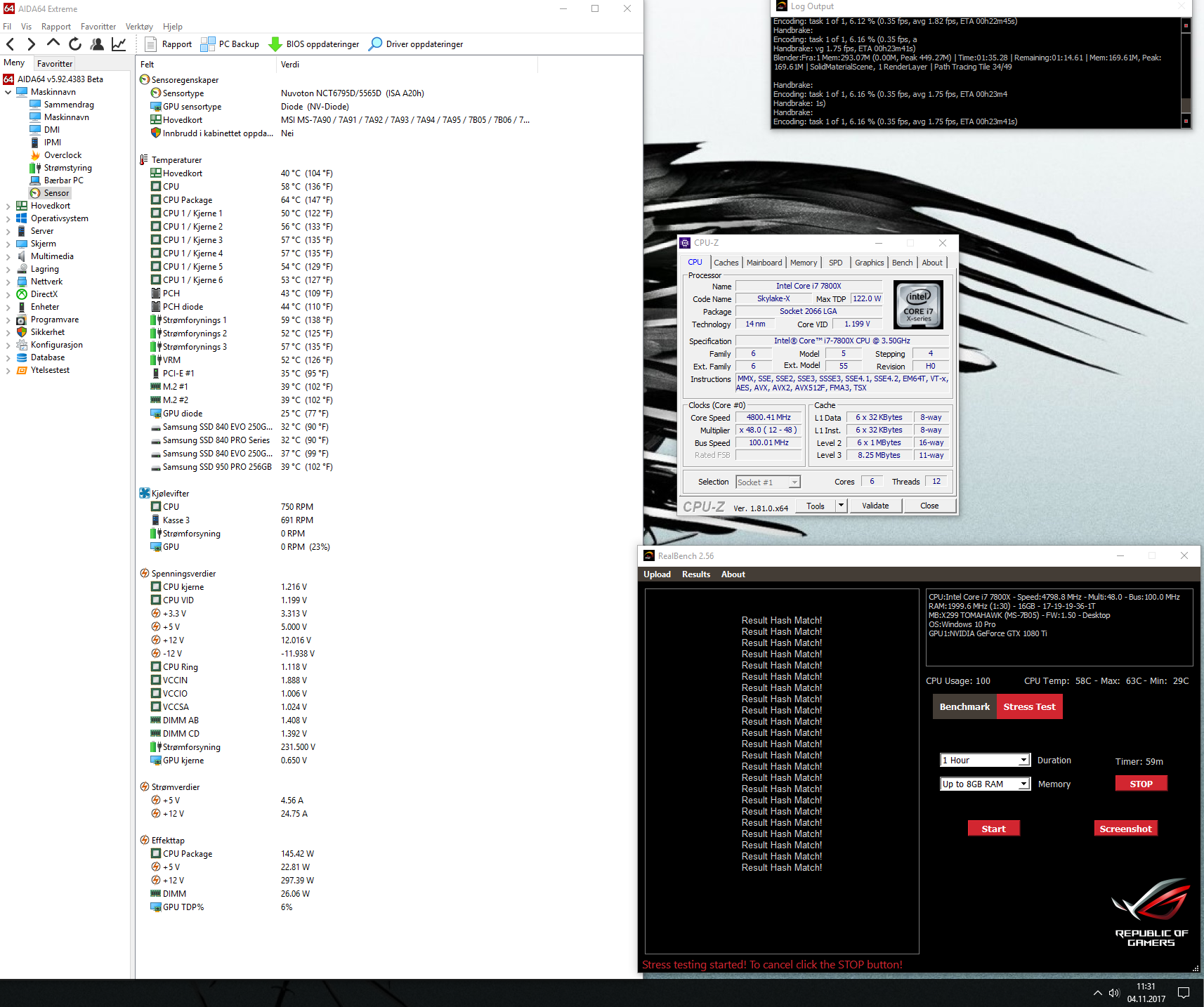Open the Socket #1 selection dropdown

768,482
